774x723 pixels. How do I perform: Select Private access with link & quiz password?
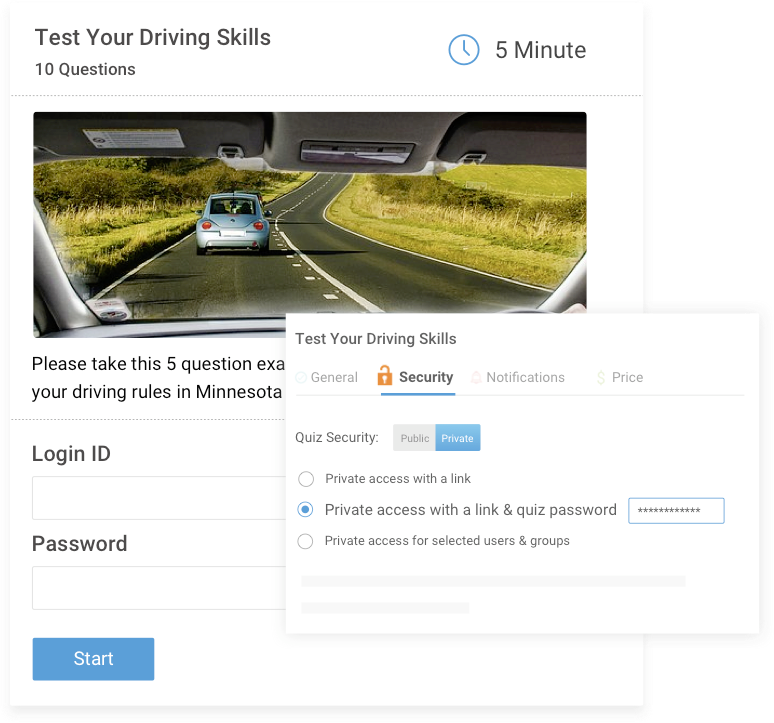point(306,509)
